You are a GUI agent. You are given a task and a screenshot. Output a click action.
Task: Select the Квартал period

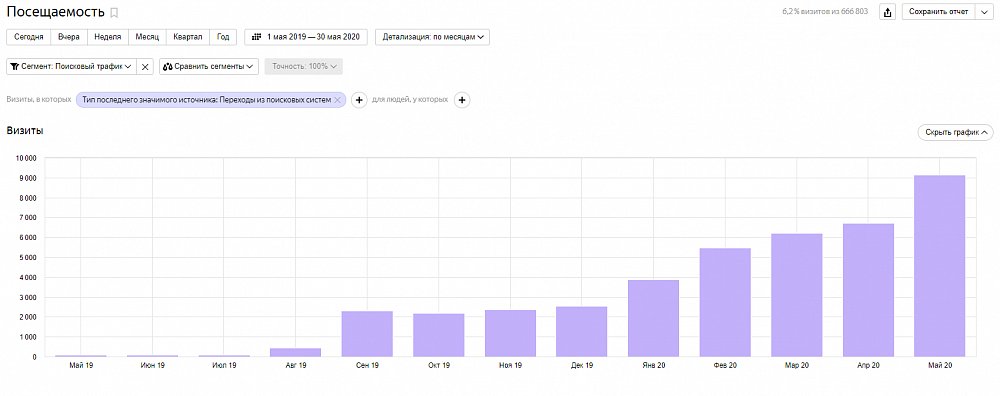click(x=188, y=37)
